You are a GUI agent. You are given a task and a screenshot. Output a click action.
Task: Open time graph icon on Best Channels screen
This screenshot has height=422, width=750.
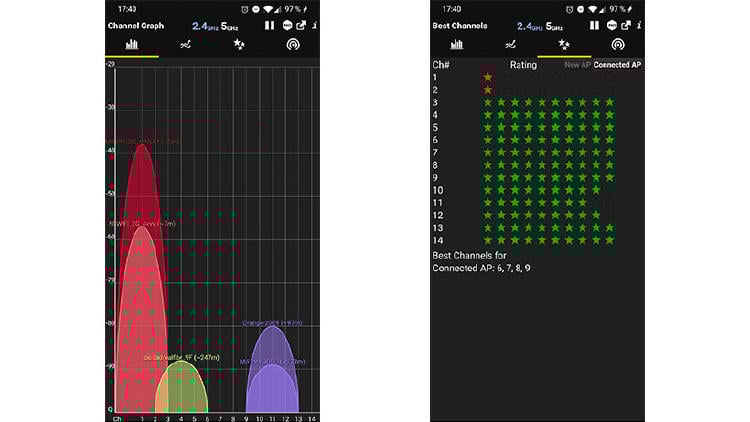pyautogui.click(x=511, y=45)
